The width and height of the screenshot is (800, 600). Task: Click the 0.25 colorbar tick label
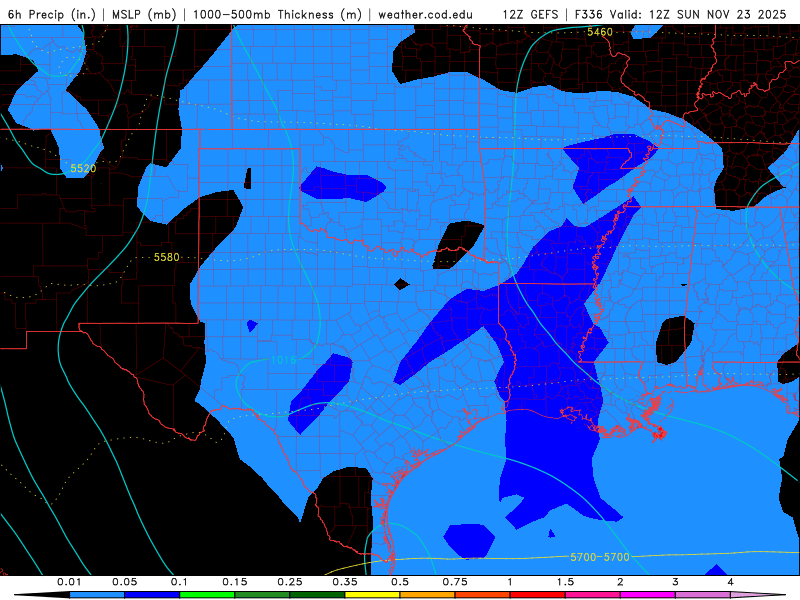pos(290,582)
